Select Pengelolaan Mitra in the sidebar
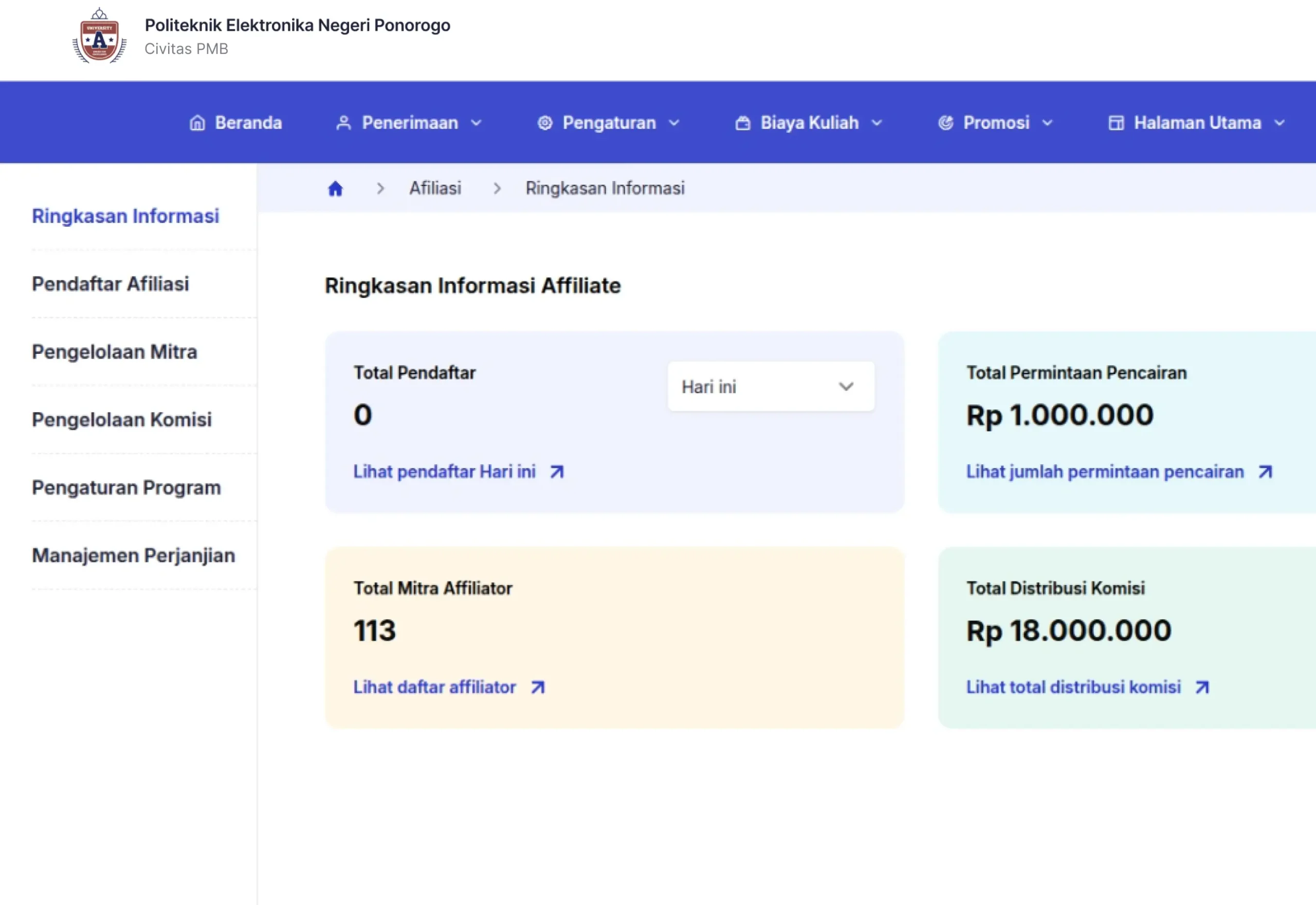The height and width of the screenshot is (905, 1316). (x=115, y=352)
